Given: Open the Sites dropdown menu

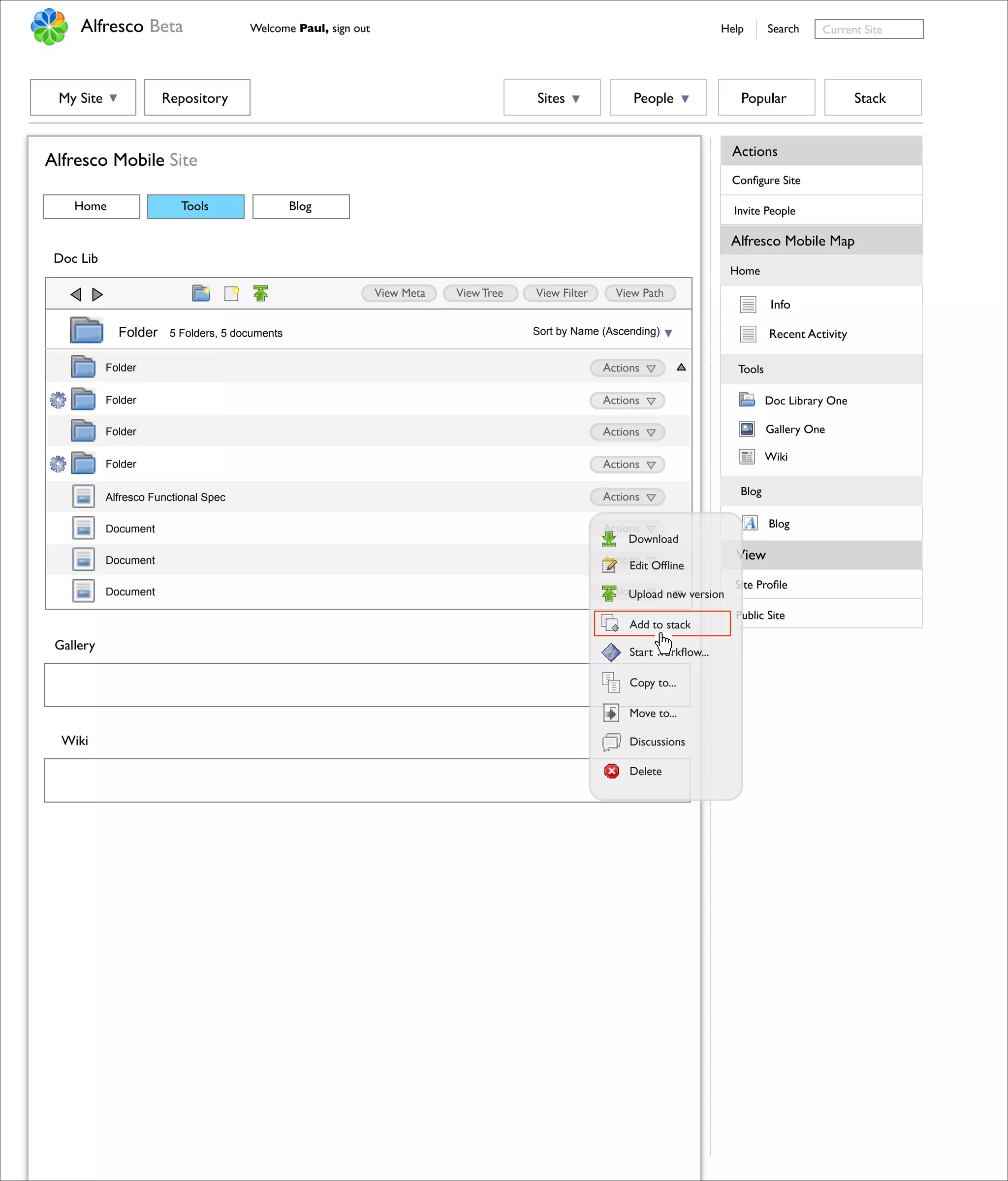Looking at the screenshot, I should point(552,97).
